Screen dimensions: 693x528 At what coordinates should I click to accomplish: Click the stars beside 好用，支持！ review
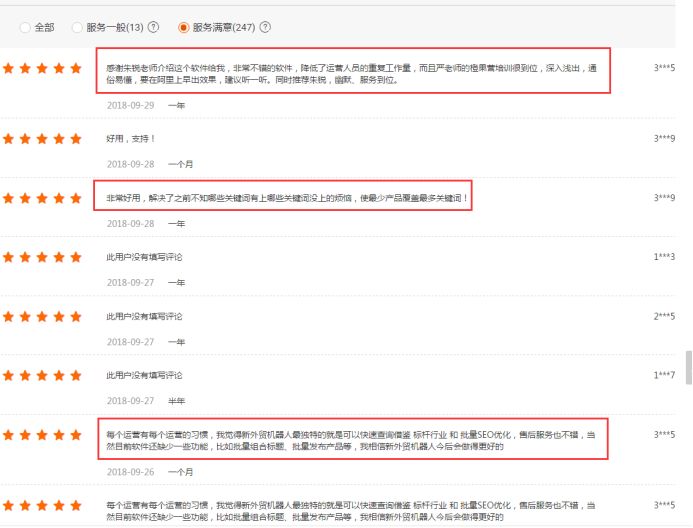tap(42, 139)
